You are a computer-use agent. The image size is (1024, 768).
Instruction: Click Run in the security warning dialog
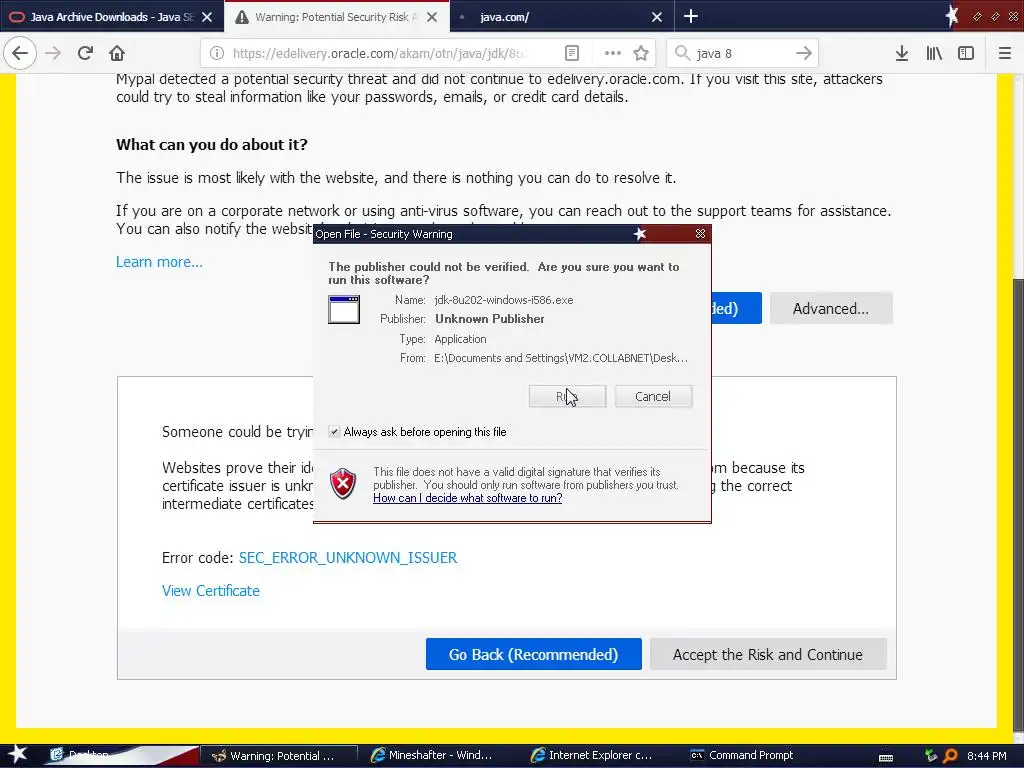point(567,396)
